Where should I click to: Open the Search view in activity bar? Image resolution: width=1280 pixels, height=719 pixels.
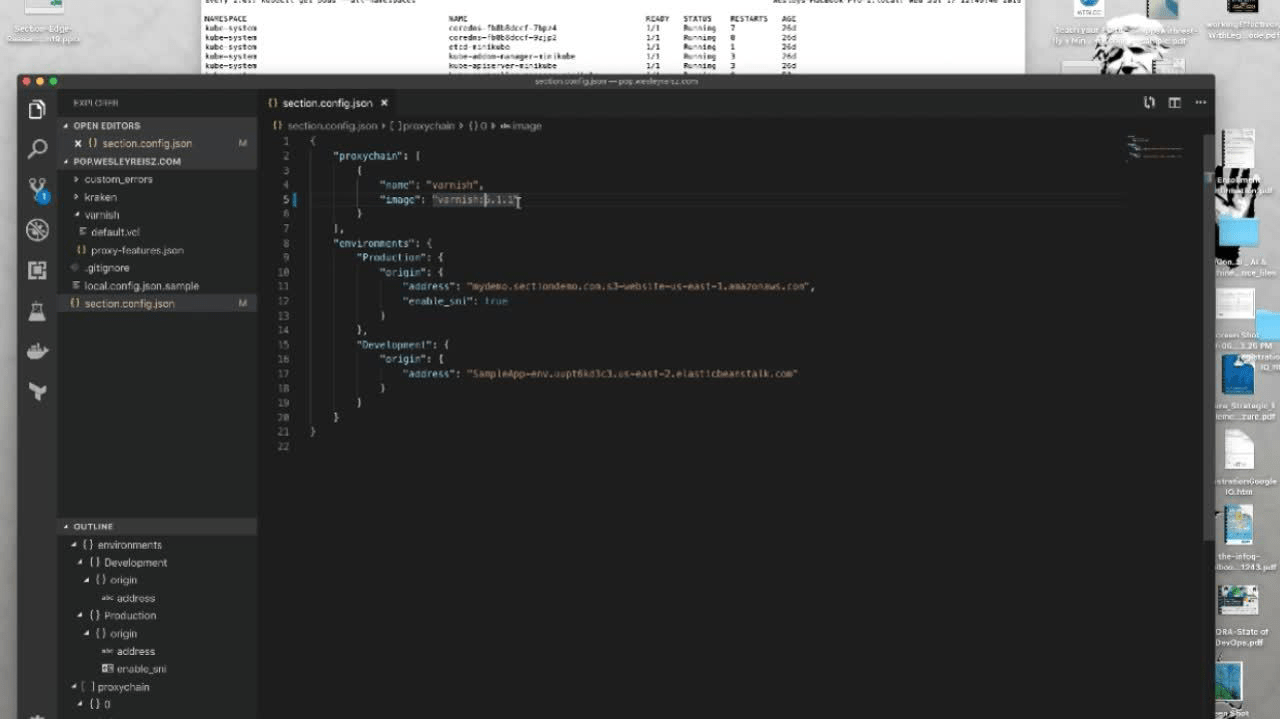pyautogui.click(x=37, y=149)
